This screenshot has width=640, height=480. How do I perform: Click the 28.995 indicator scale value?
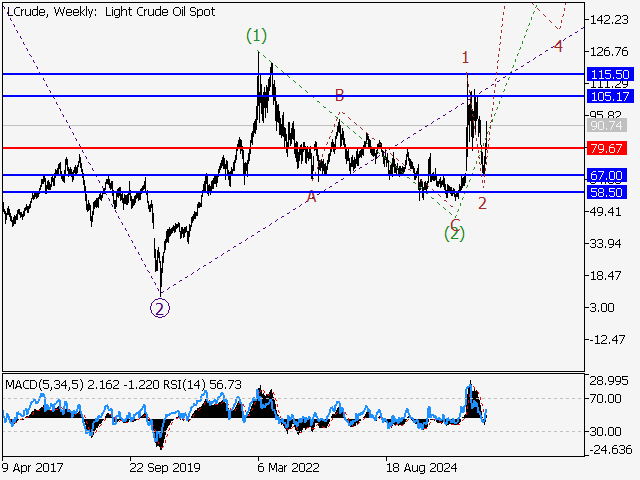[x=609, y=381]
